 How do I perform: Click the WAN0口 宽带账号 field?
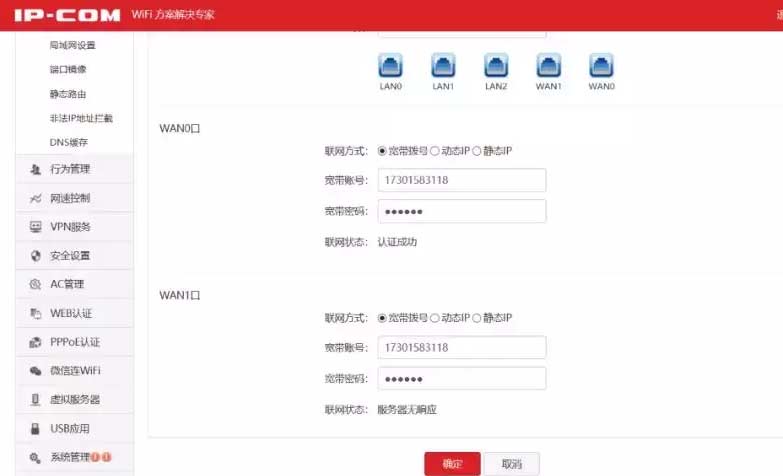[462, 180]
